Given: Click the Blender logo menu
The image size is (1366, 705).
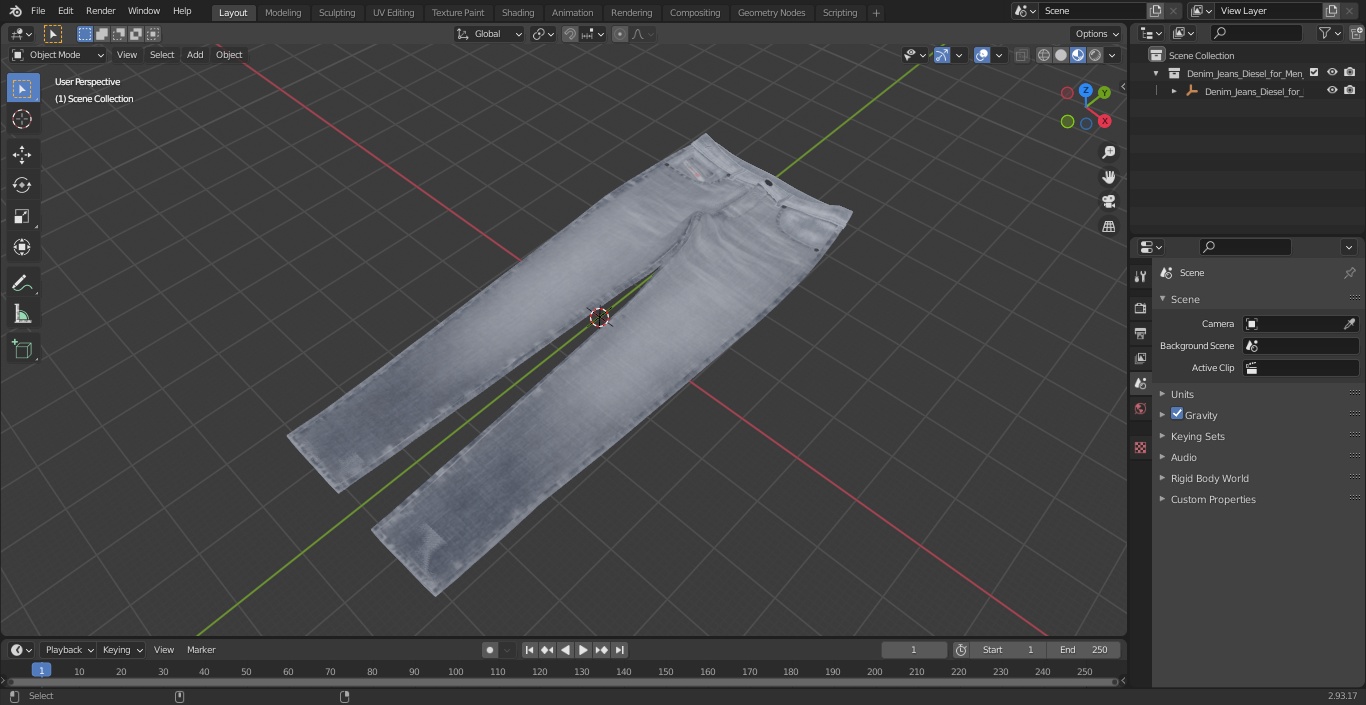Looking at the screenshot, I should click(x=15, y=11).
